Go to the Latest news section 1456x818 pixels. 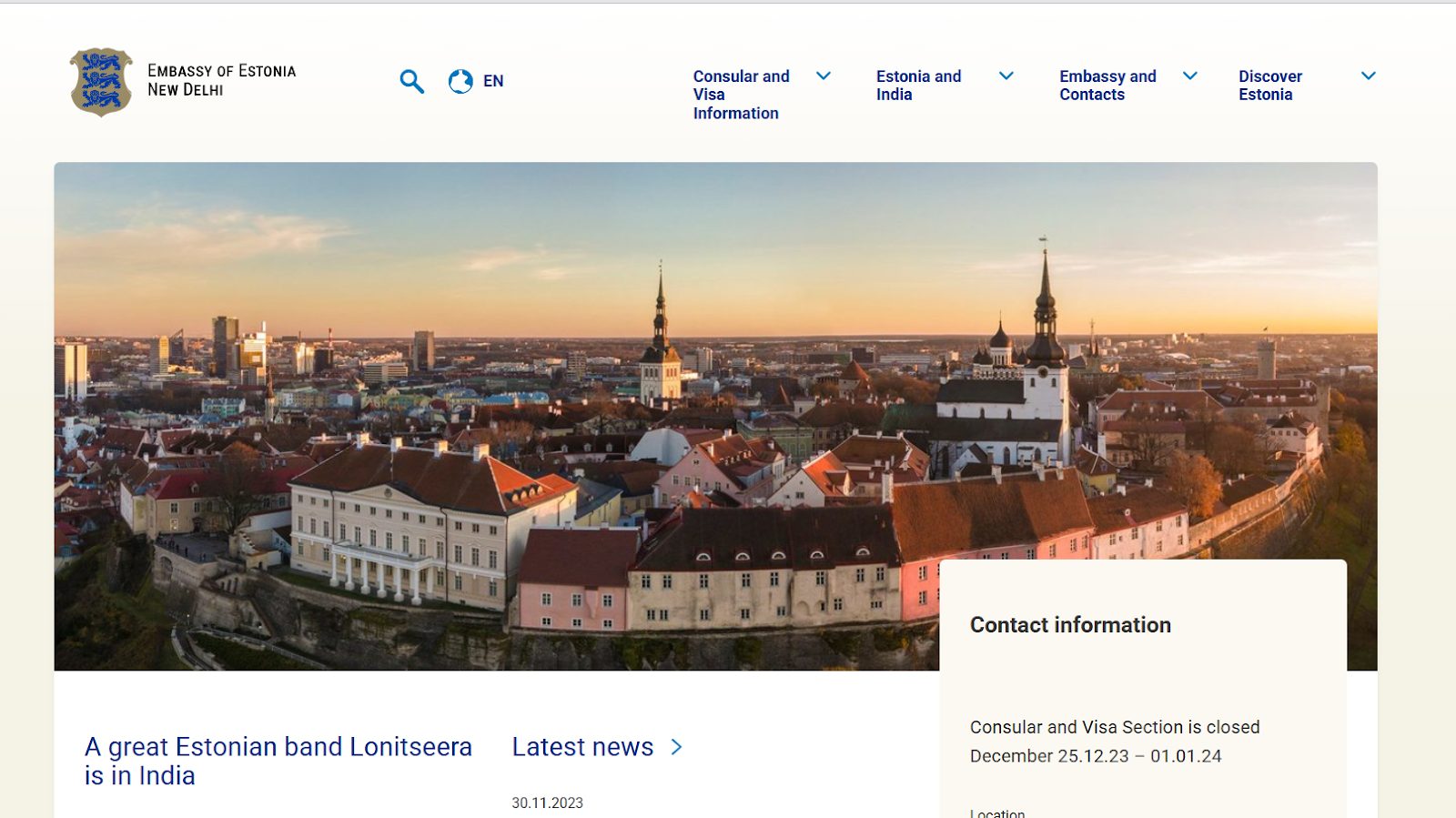coord(582,747)
